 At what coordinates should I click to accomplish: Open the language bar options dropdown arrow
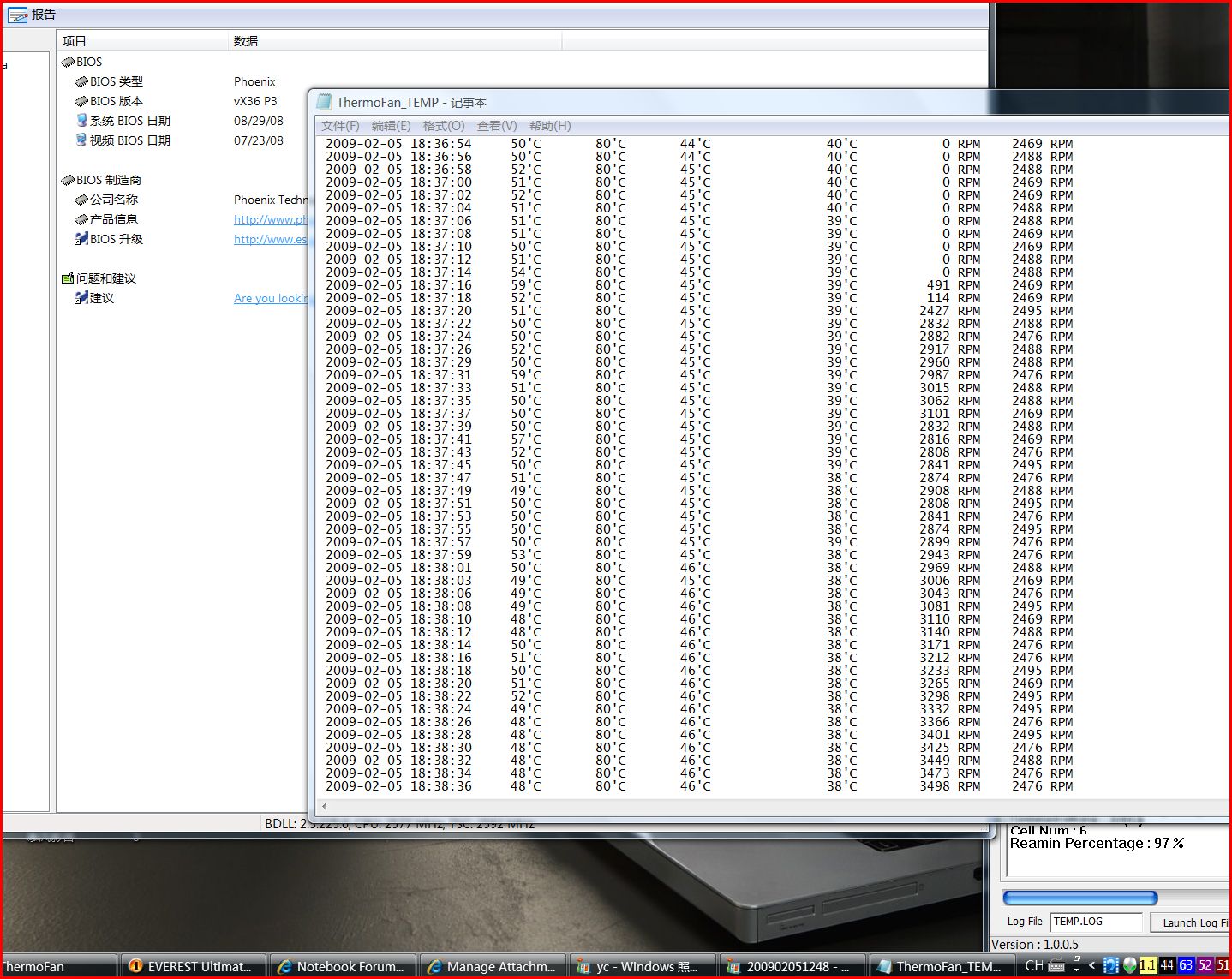[x=1076, y=970]
